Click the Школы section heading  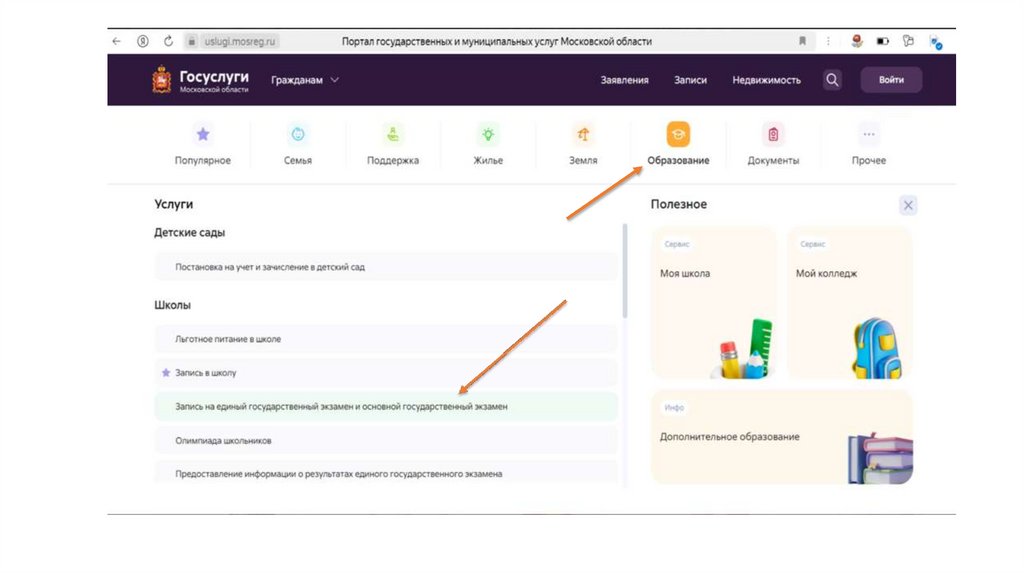172,305
